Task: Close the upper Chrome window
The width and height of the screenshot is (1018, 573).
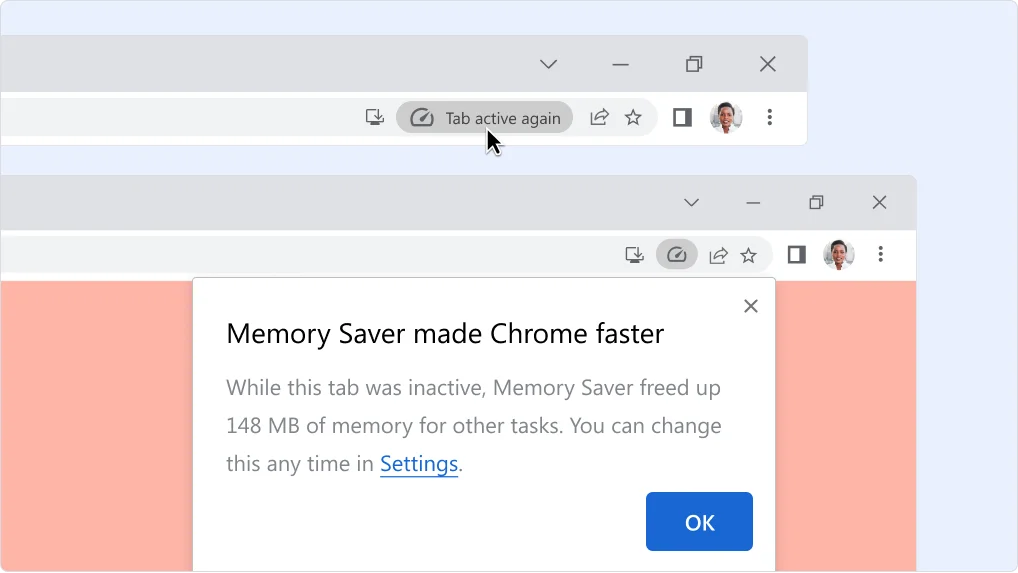Action: click(x=768, y=64)
